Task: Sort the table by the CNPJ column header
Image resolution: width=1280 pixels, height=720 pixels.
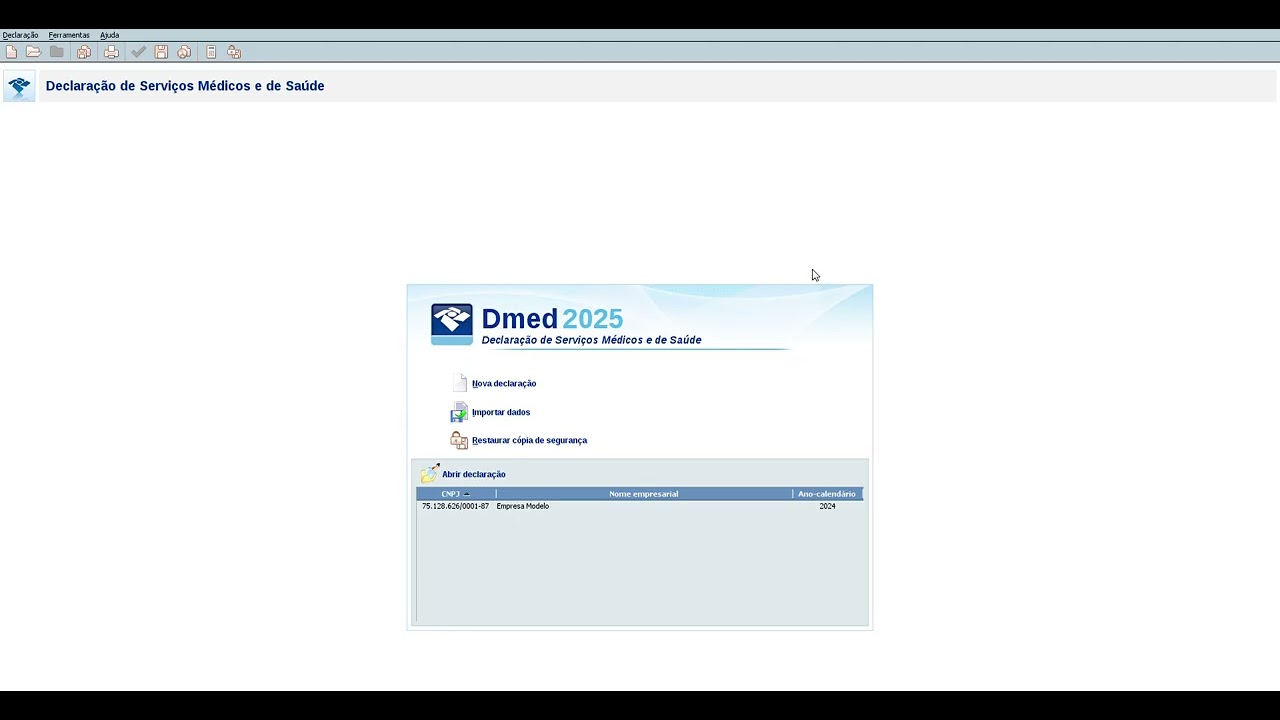Action: pyautogui.click(x=456, y=494)
